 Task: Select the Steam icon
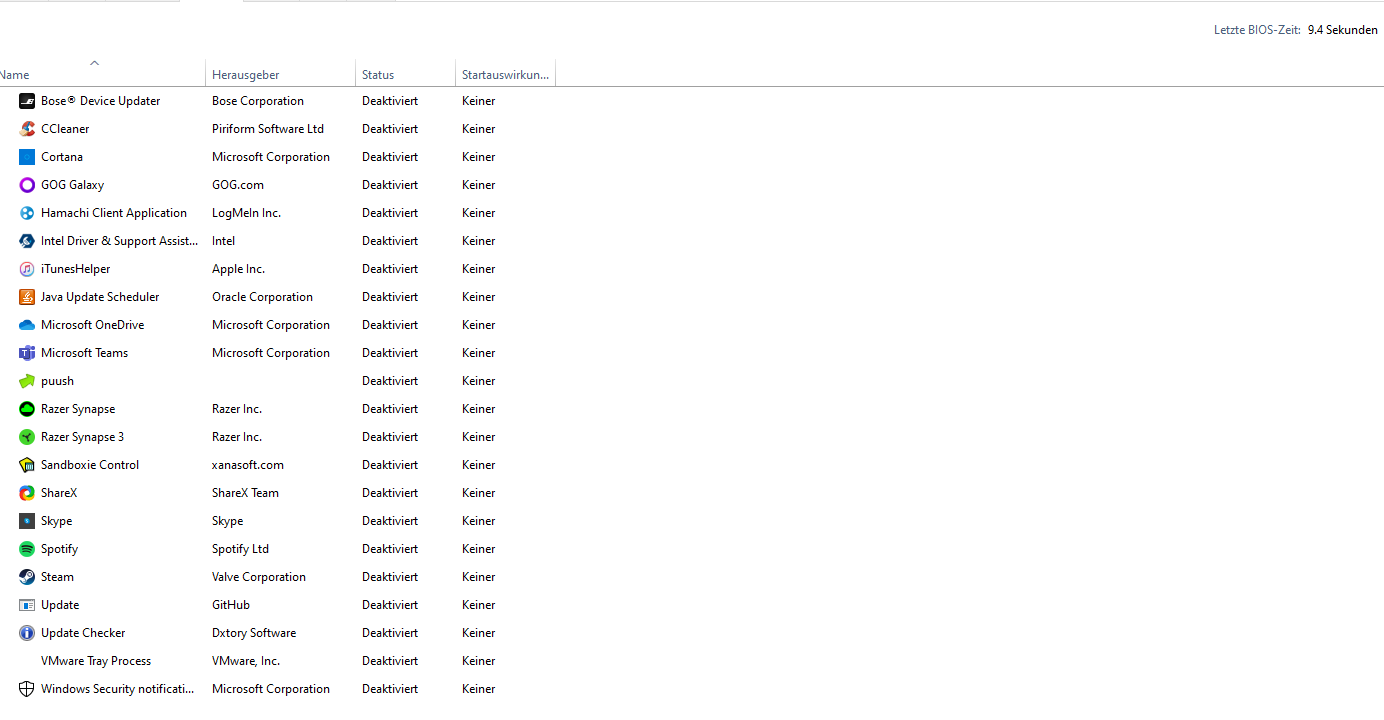click(x=27, y=577)
